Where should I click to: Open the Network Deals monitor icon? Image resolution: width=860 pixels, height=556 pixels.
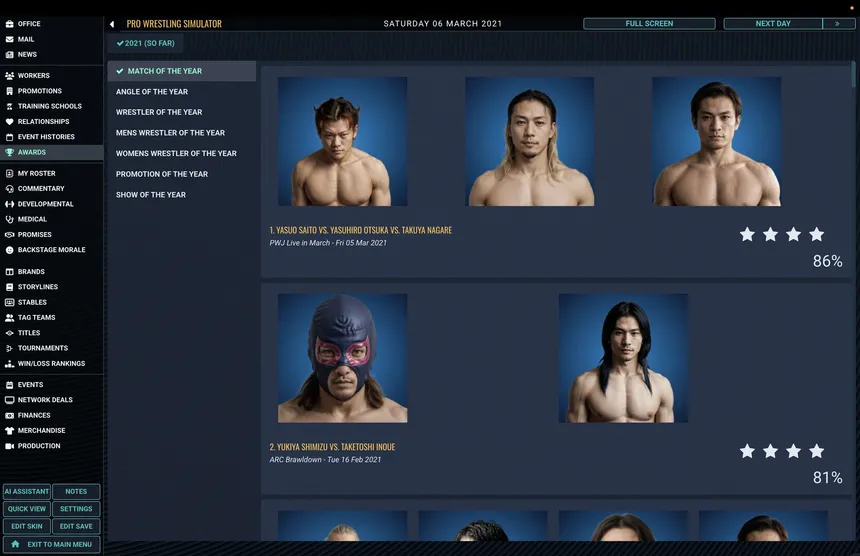coord(9,400)
